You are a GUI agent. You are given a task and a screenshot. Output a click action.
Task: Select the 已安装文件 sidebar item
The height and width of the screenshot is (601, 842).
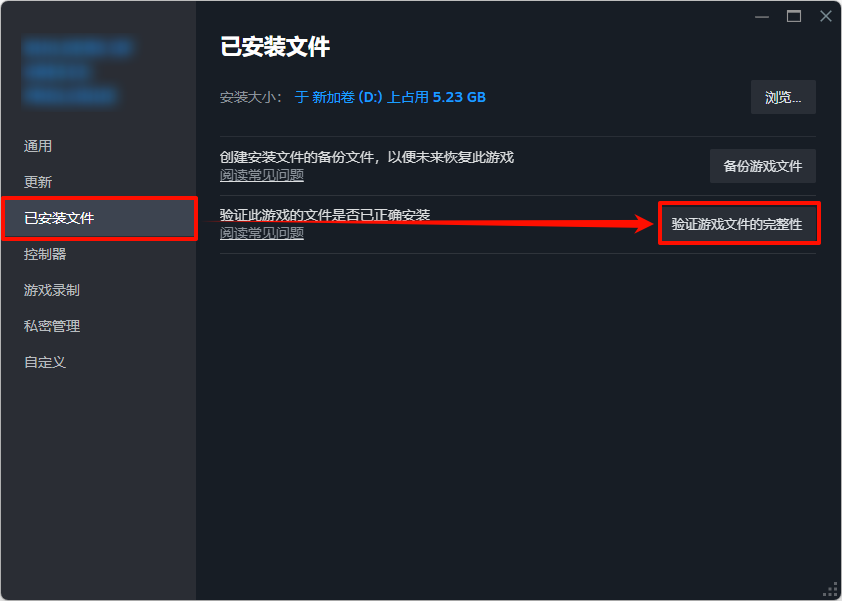coord(100,218)
